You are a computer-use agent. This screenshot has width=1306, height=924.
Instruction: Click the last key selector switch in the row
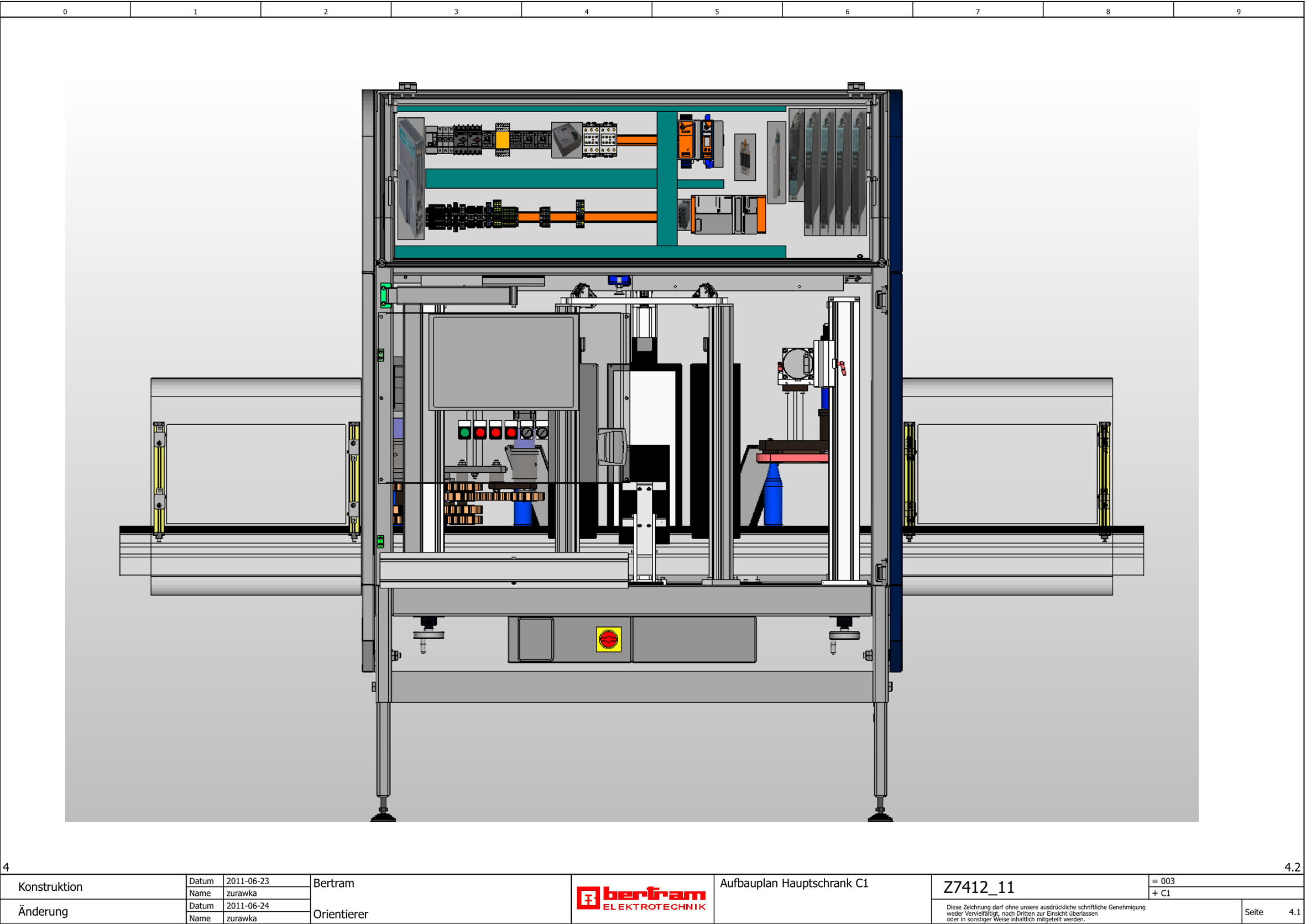542,432
